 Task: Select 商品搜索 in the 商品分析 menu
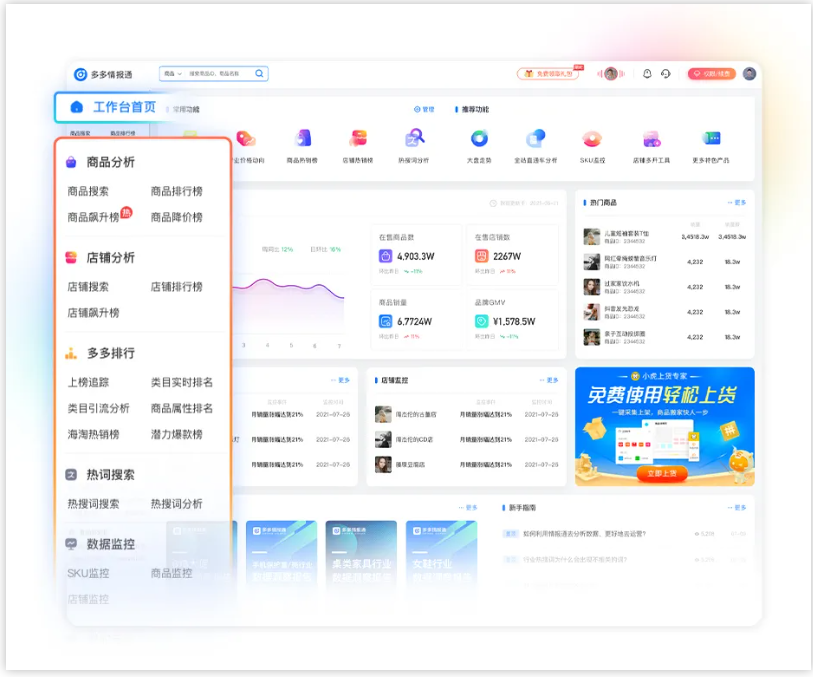92,189
